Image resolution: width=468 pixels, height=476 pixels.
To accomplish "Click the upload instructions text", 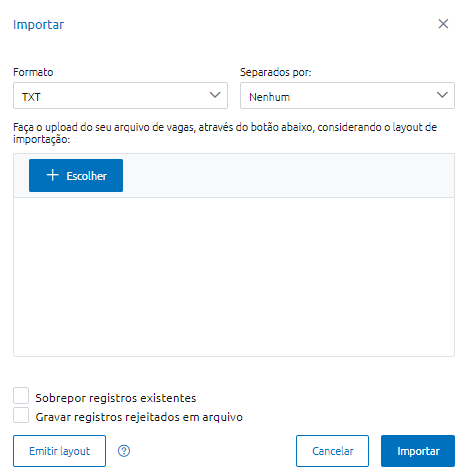I will tap(225, 133).
